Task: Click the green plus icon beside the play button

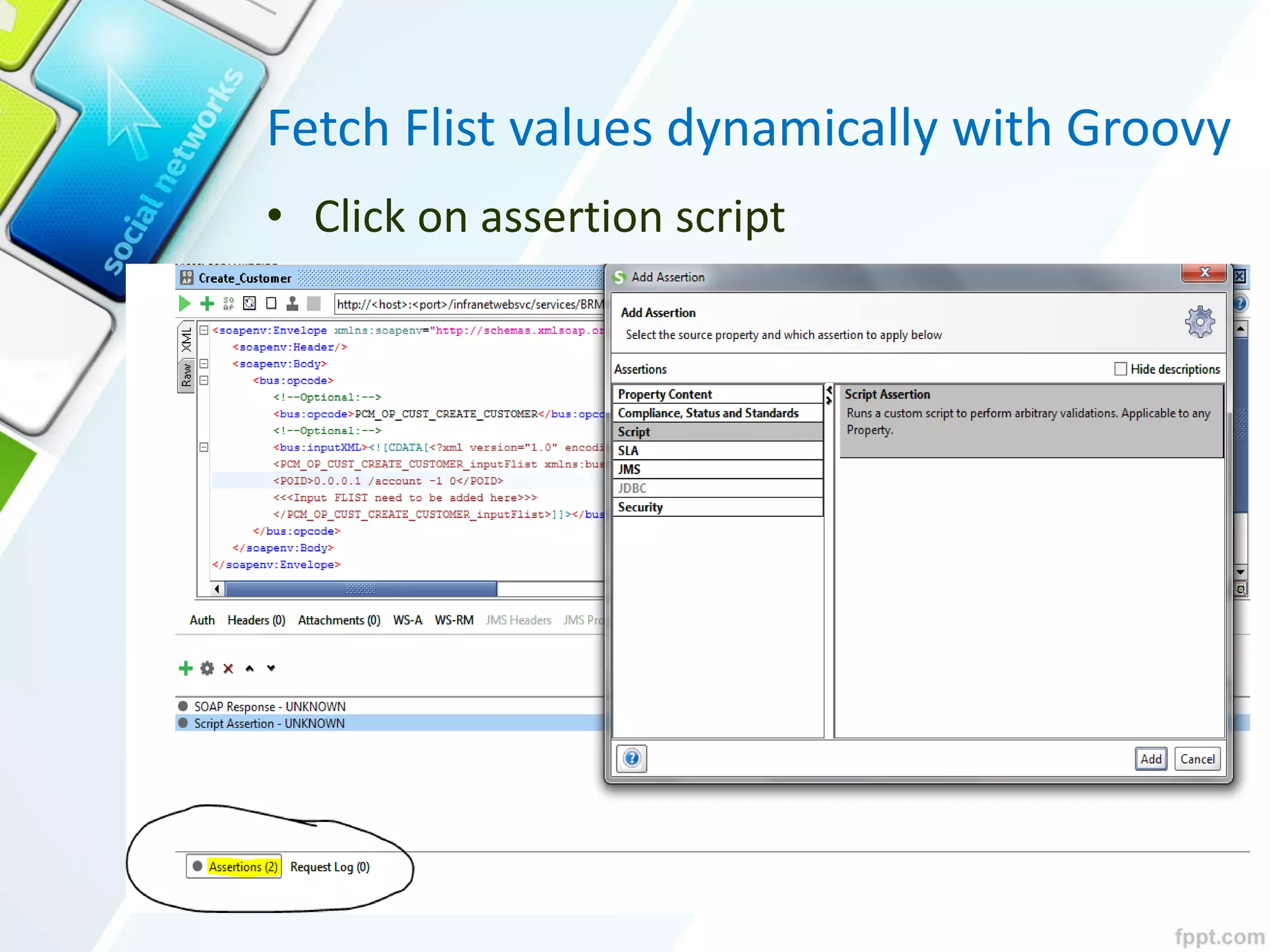Action: [207, 304]
